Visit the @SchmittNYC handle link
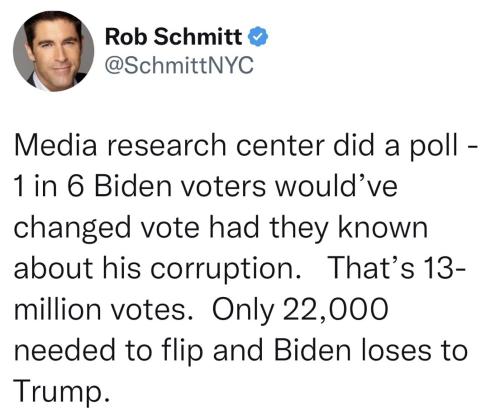This screenshot has width=500, height=420. [x=179, y=65]
